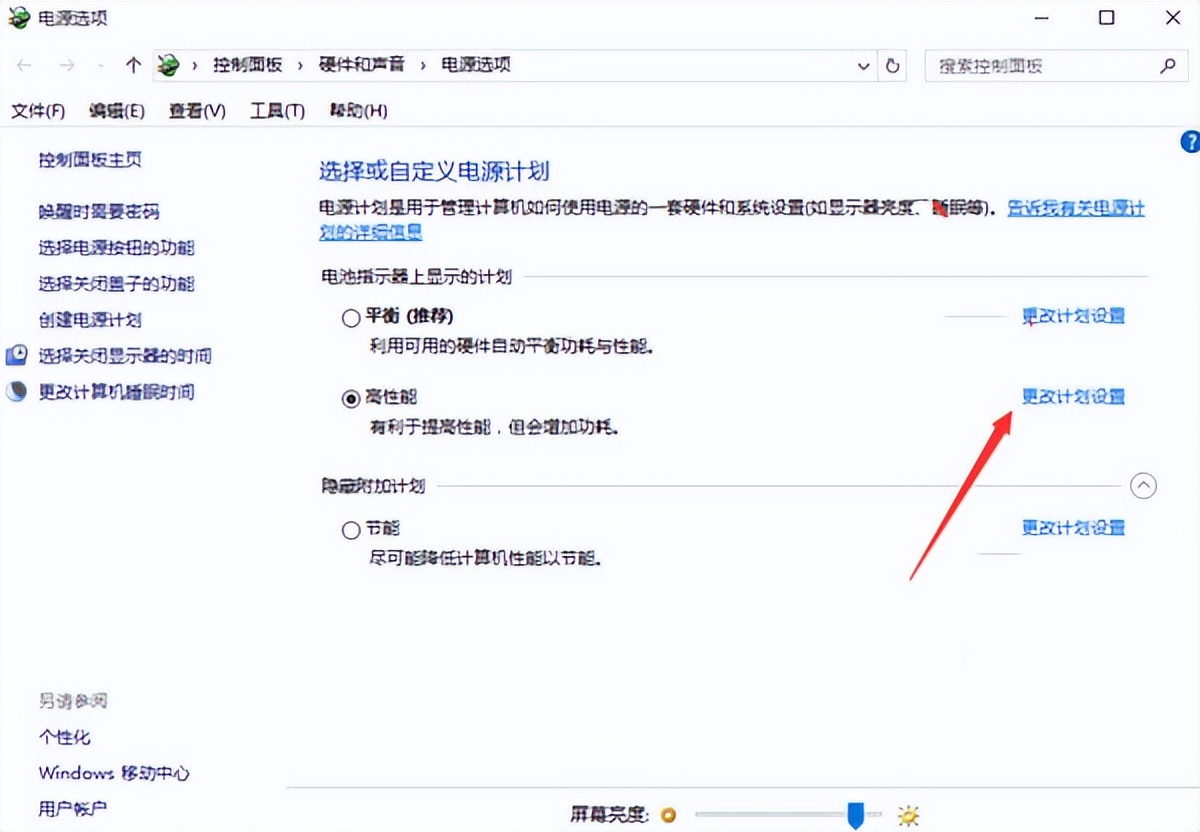
Task: Open the 查看 menu
Action: (196, 111)
